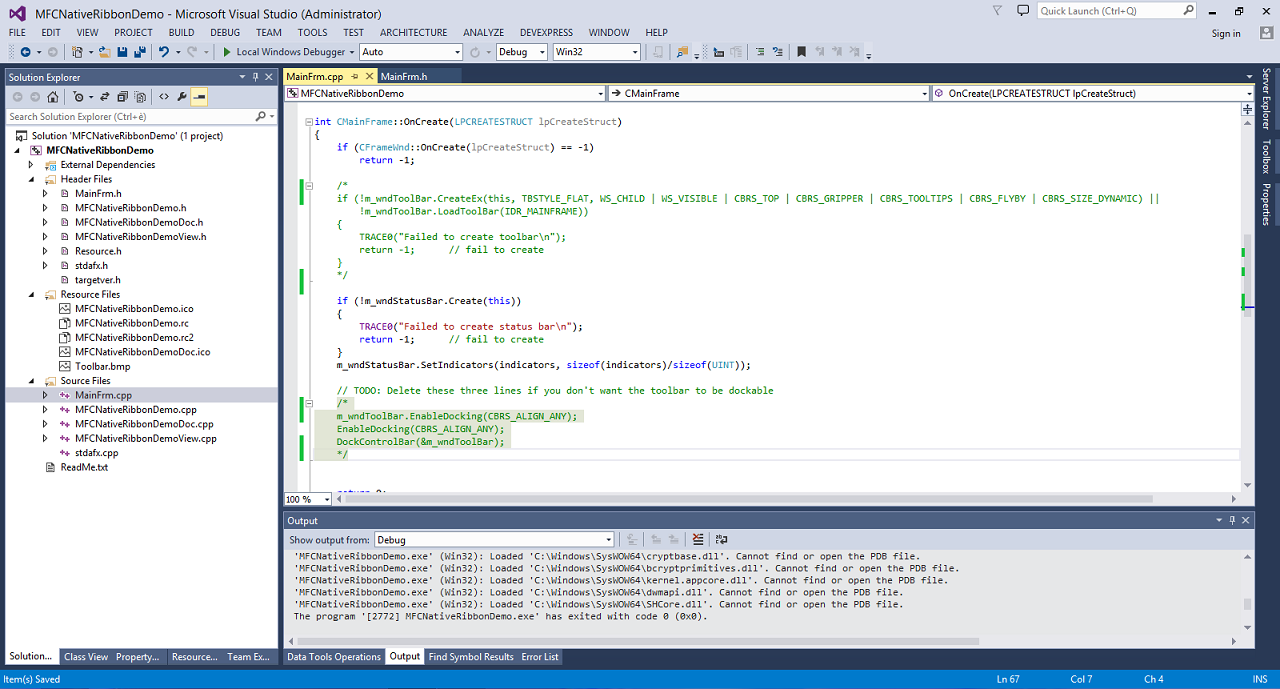Click the notifications flag icon in title bar
1280x689 pixels.
[x=997, y=11]
